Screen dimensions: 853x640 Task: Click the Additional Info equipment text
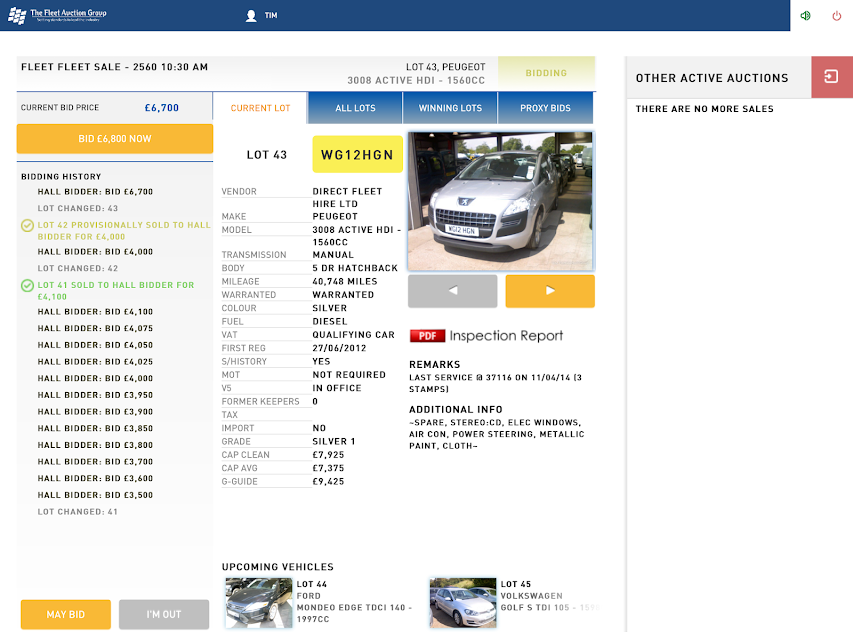coord(497,434)
